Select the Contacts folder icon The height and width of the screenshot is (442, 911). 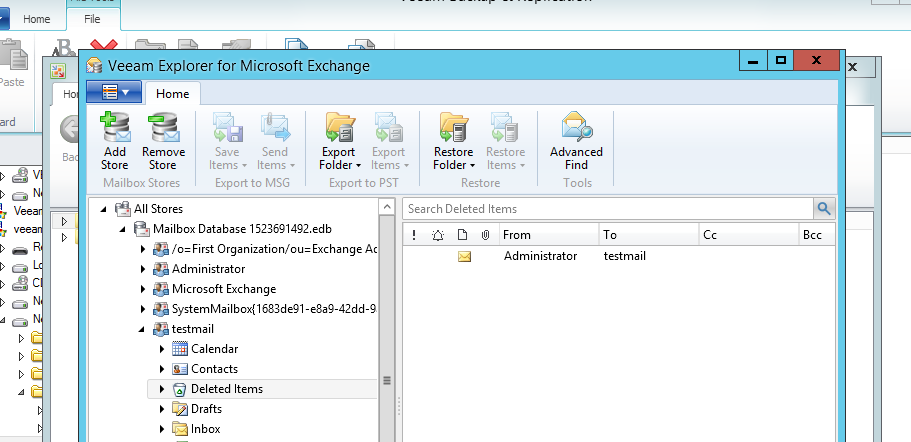coord(180,369)
